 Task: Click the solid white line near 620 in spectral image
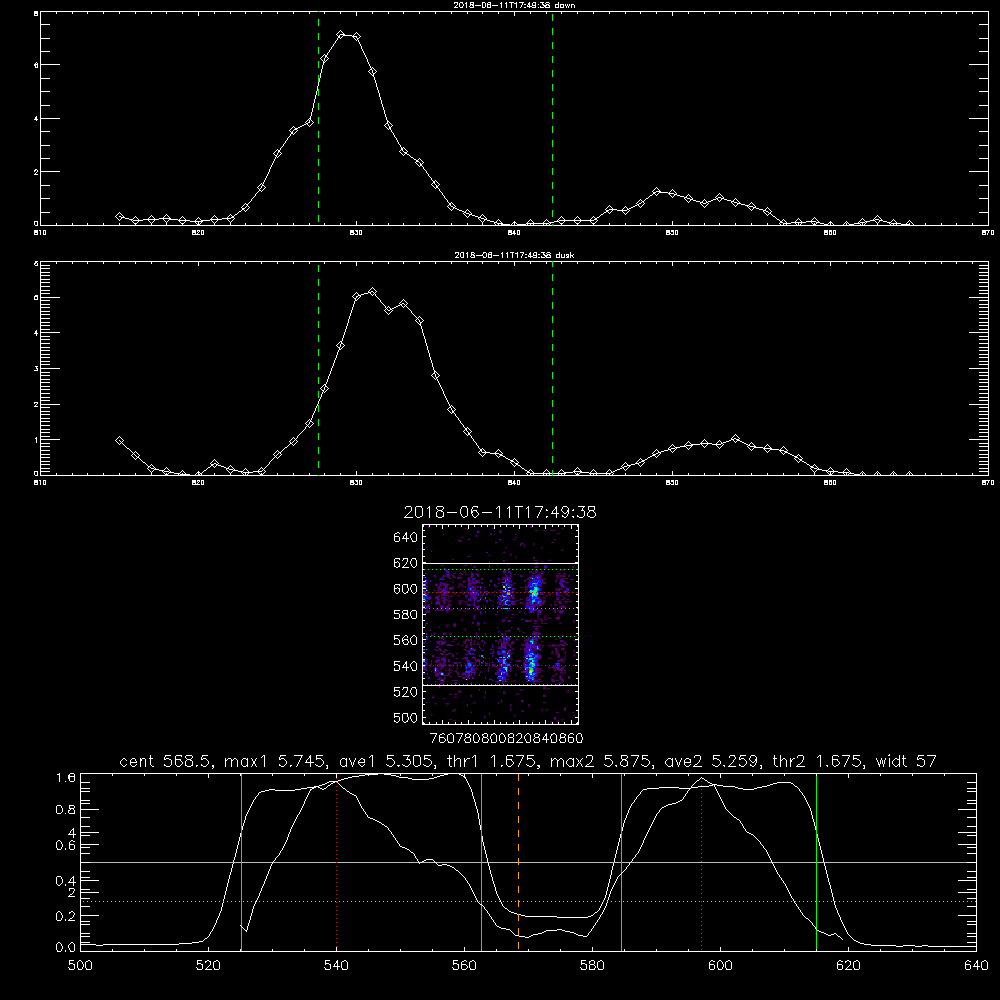[501, 564]
